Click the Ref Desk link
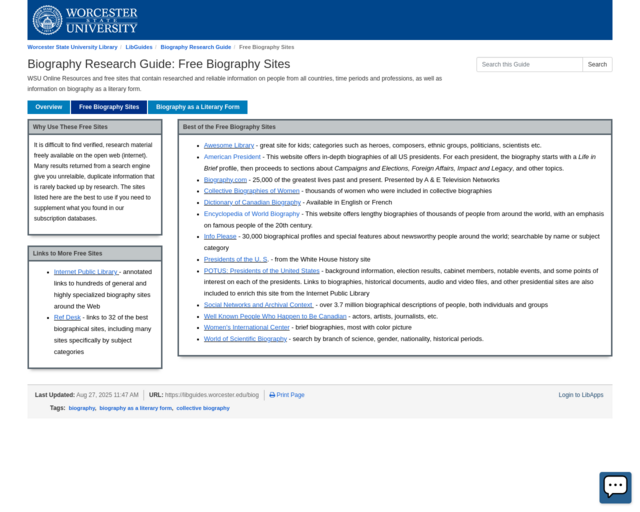This screenshot has height=512, width=640. (x=67, y=317)
